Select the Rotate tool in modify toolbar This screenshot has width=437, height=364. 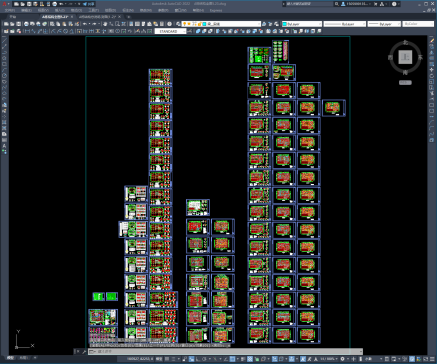coord(432,76)
